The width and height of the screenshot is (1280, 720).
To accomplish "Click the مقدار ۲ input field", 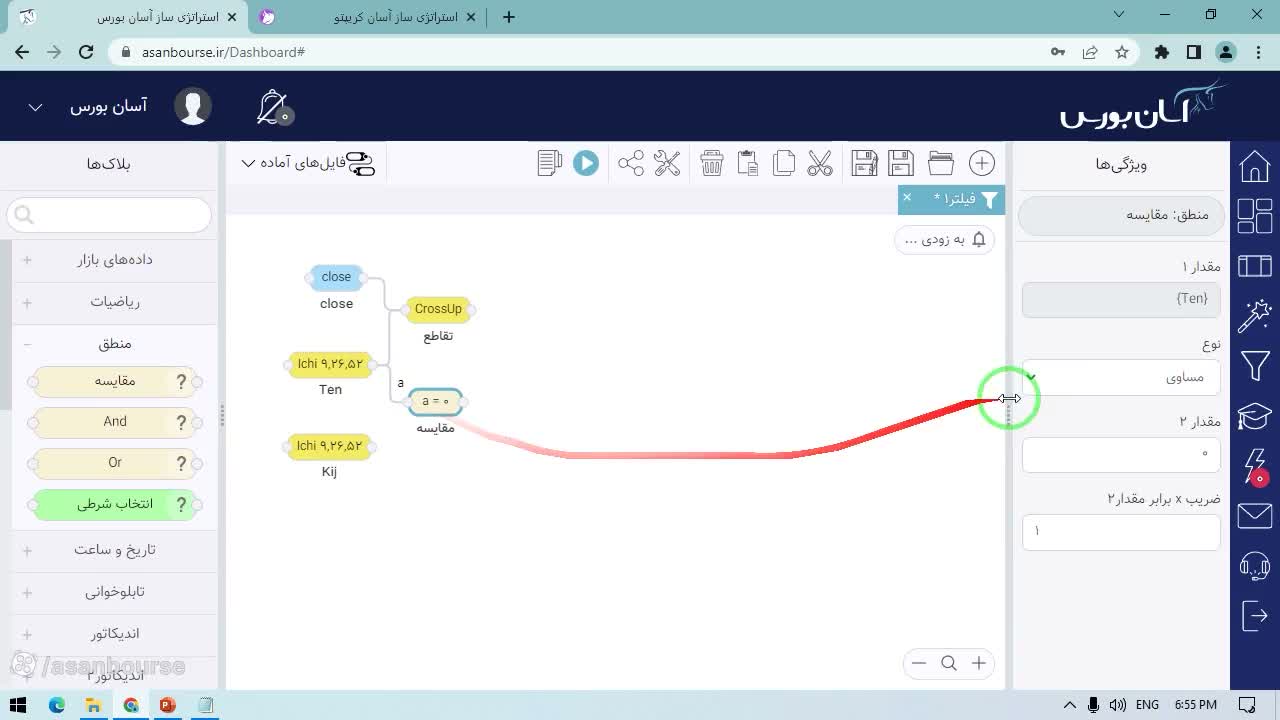I will coord(1121,454).
